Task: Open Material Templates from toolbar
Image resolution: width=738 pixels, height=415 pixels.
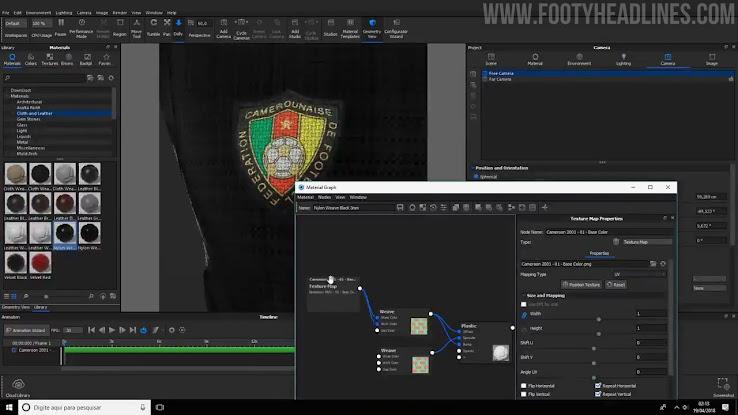Action: 350,28
